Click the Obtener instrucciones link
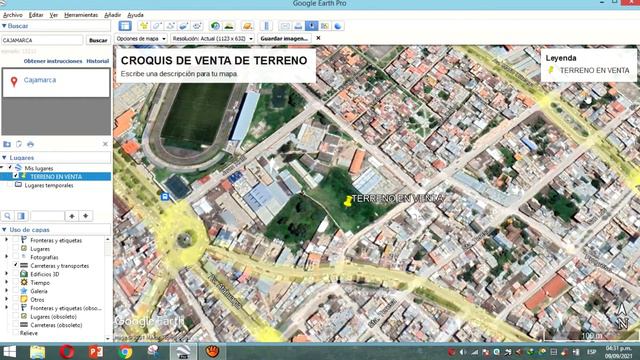 53,61
